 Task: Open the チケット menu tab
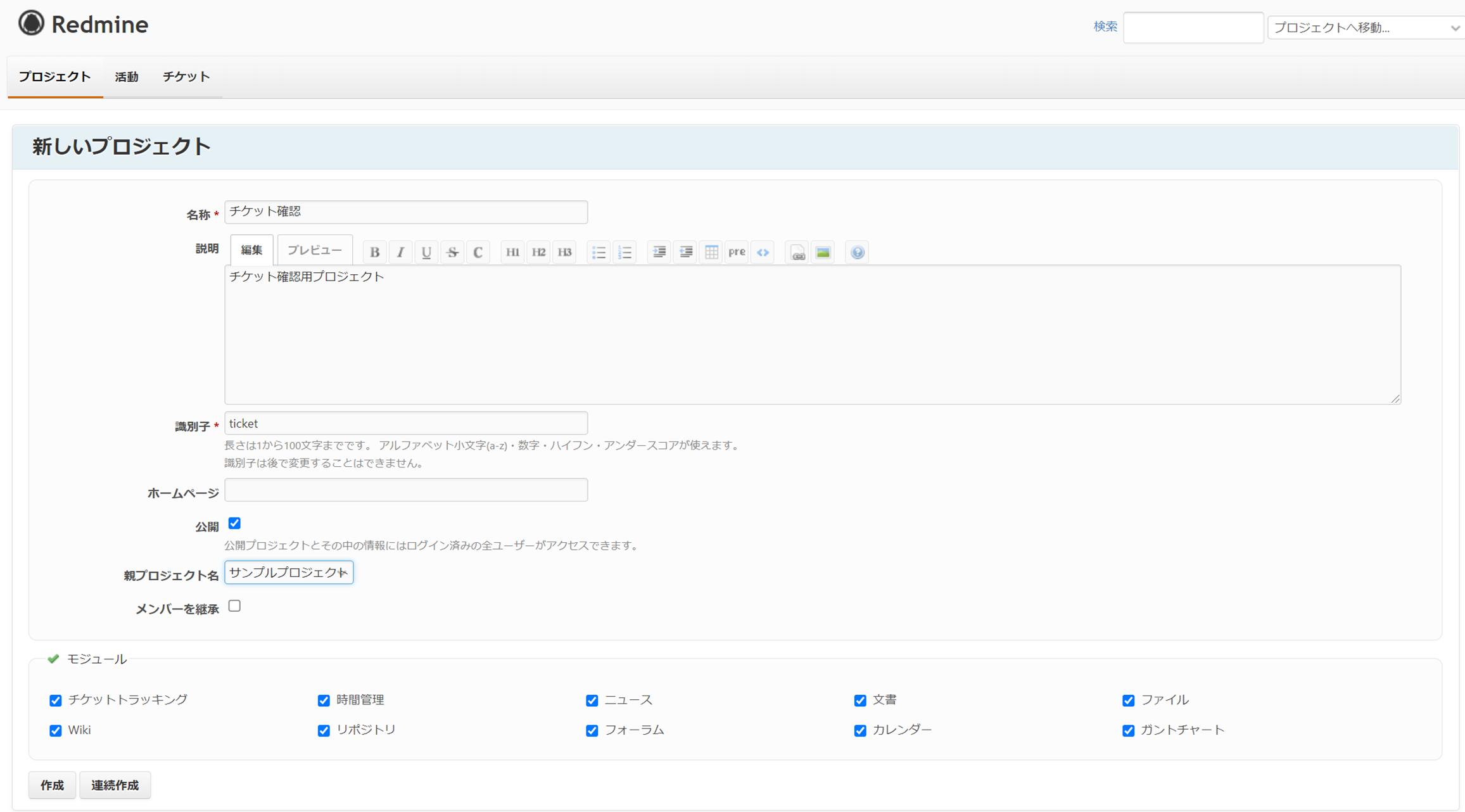pyautogui.click(x=186, y=77)
